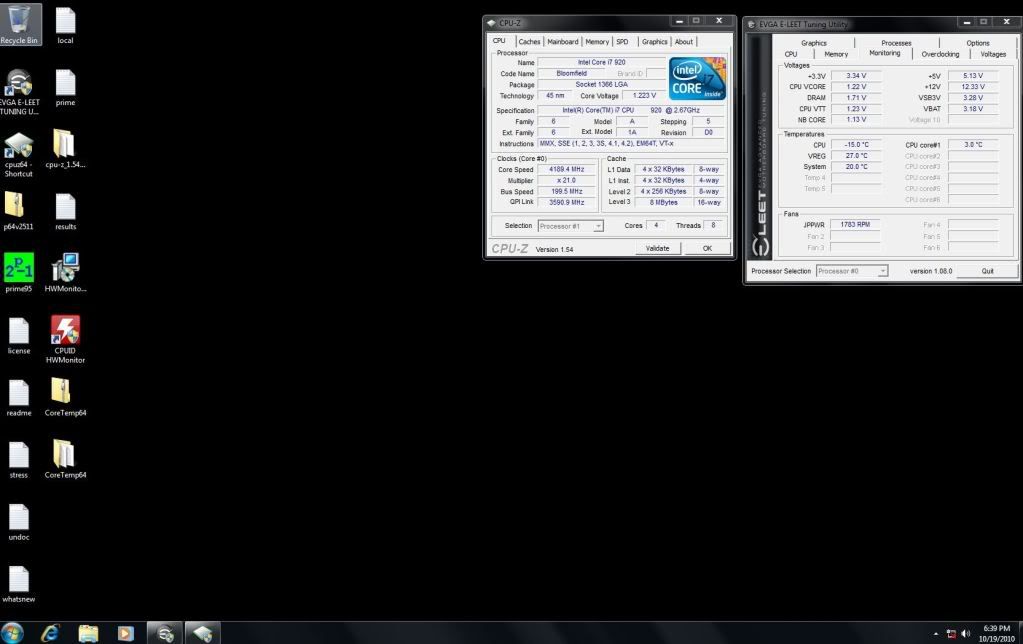The height and width of the screenshot is (644, 1023).
Task: Click the Multiplier value 'x 21.0'
Action: 566,181
